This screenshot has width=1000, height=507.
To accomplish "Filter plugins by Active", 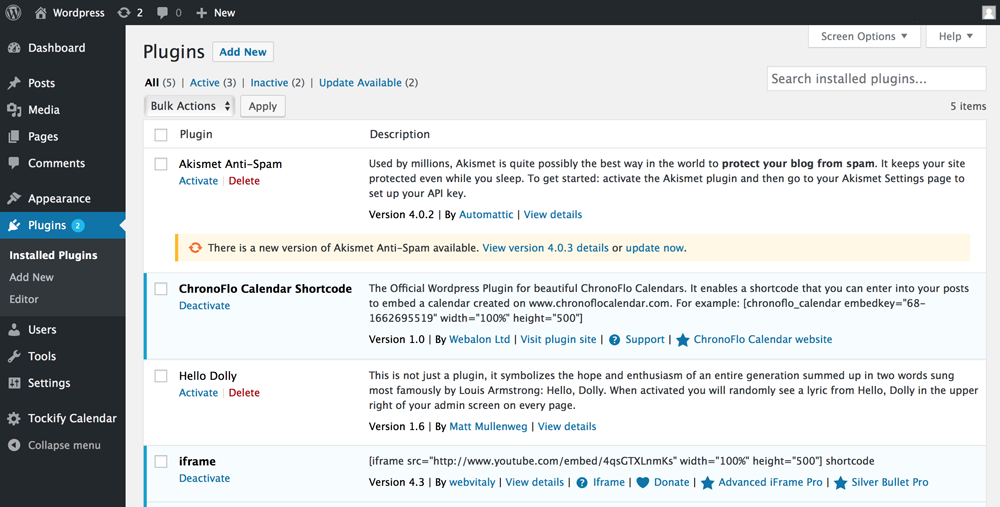I will (x=205, y=83).
